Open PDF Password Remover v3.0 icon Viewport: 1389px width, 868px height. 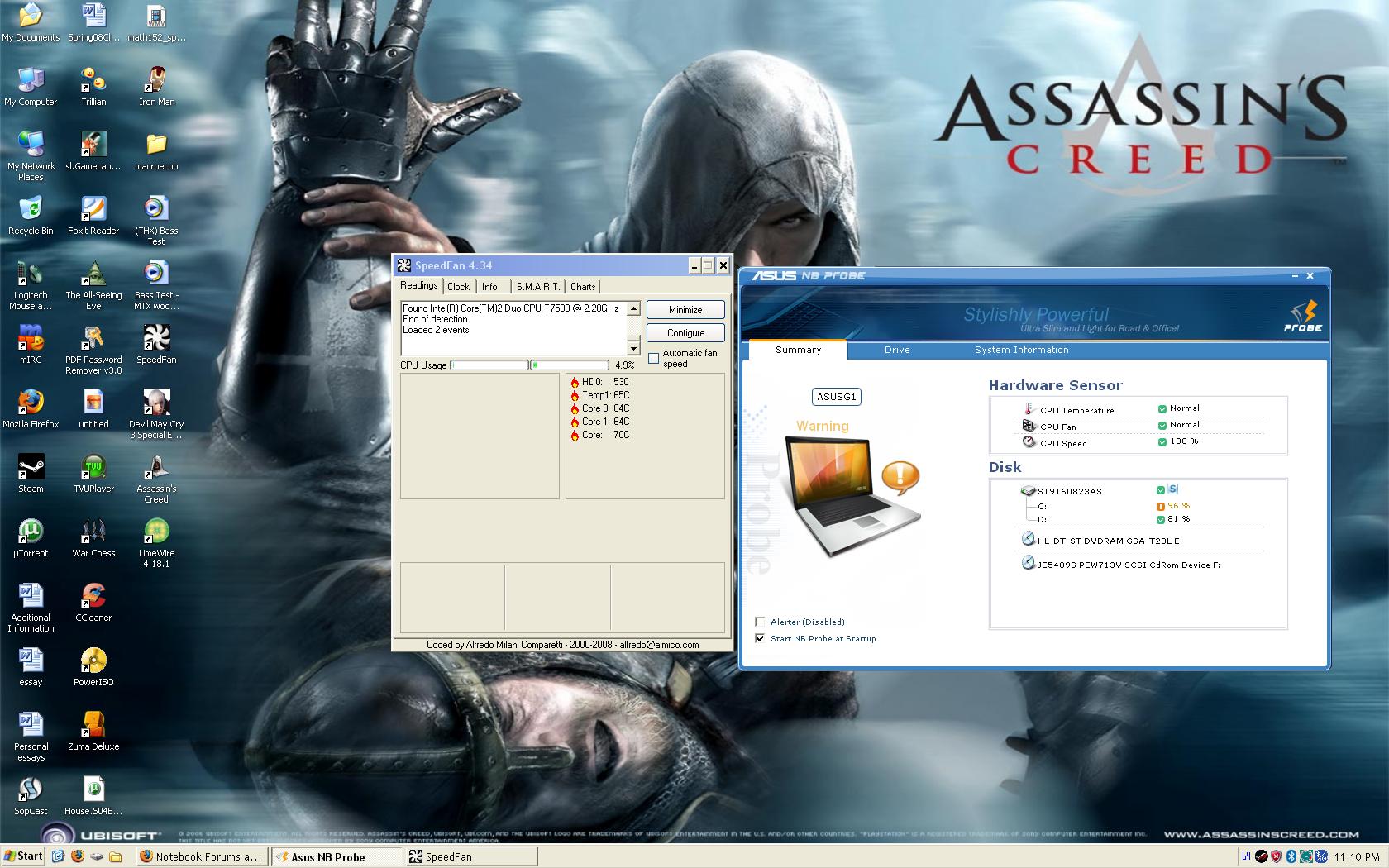(93, 350)
